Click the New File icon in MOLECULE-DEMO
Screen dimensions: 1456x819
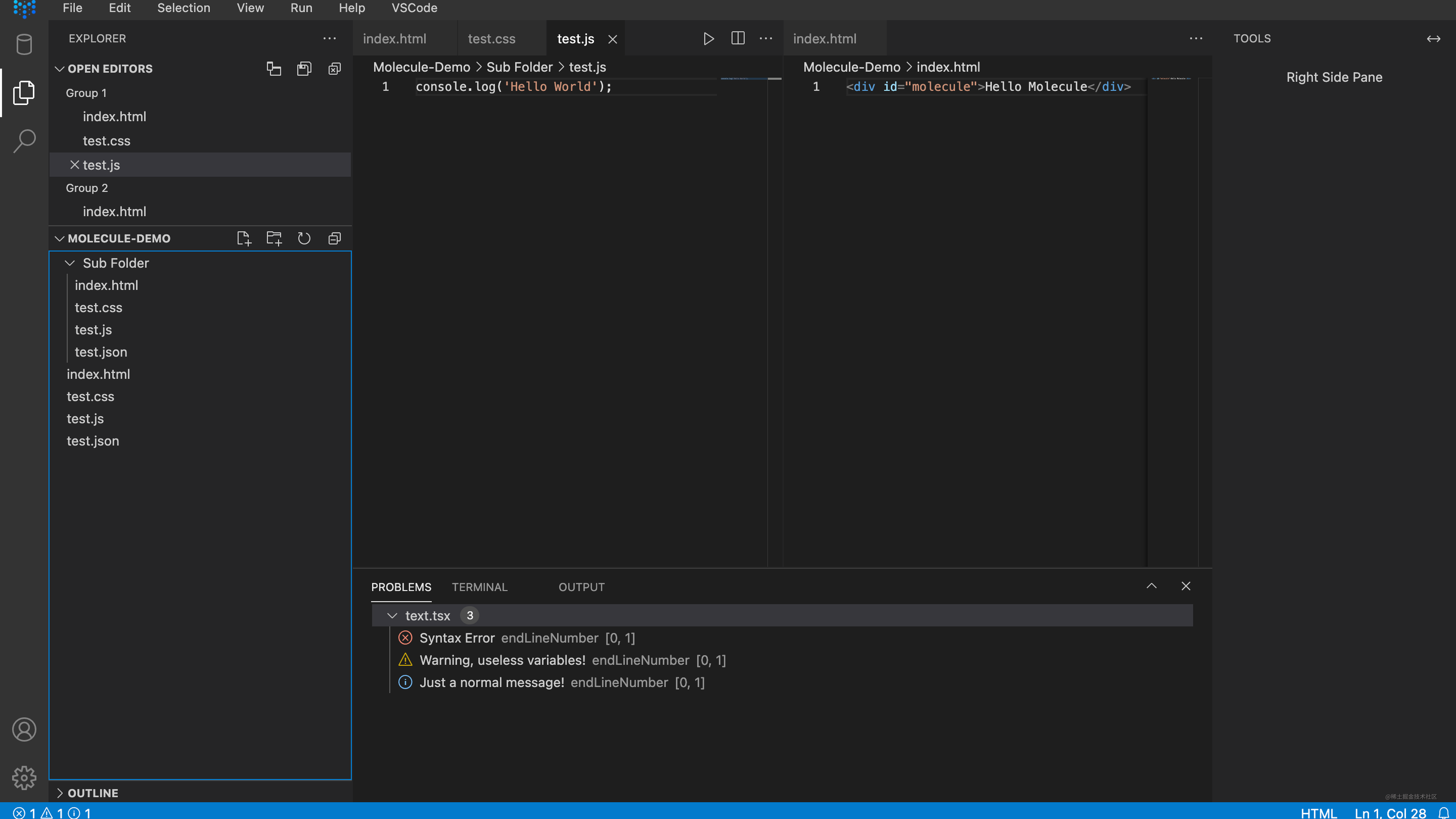click(x=244, y=238)
